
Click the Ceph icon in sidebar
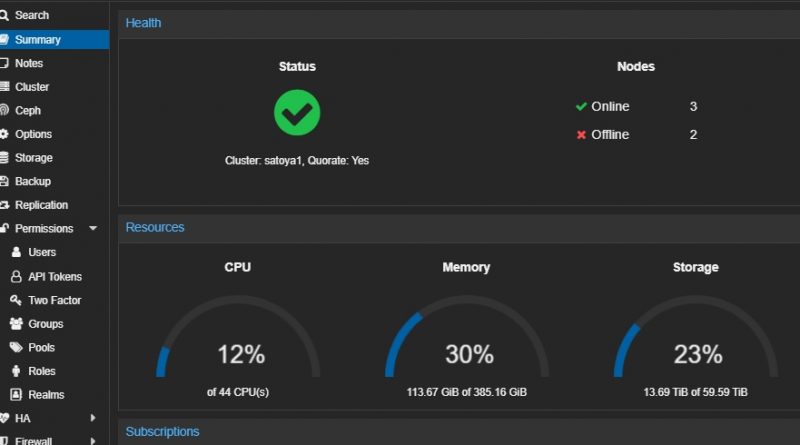click(x=5, y=111)
